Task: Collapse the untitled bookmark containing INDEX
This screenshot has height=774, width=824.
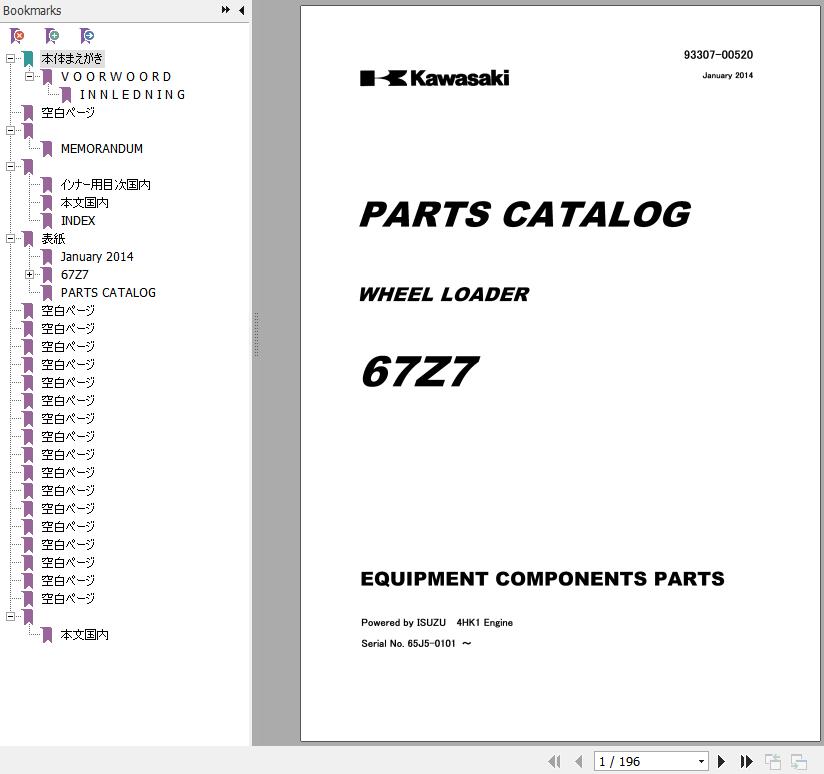Action: pyautogui.click(x=11, y=167)
